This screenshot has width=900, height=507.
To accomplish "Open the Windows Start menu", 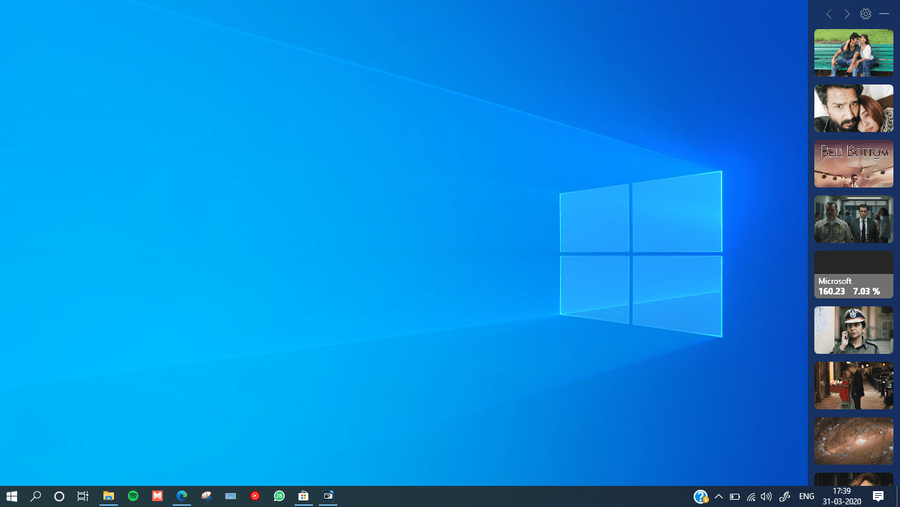I will click(x=12, y=496).
